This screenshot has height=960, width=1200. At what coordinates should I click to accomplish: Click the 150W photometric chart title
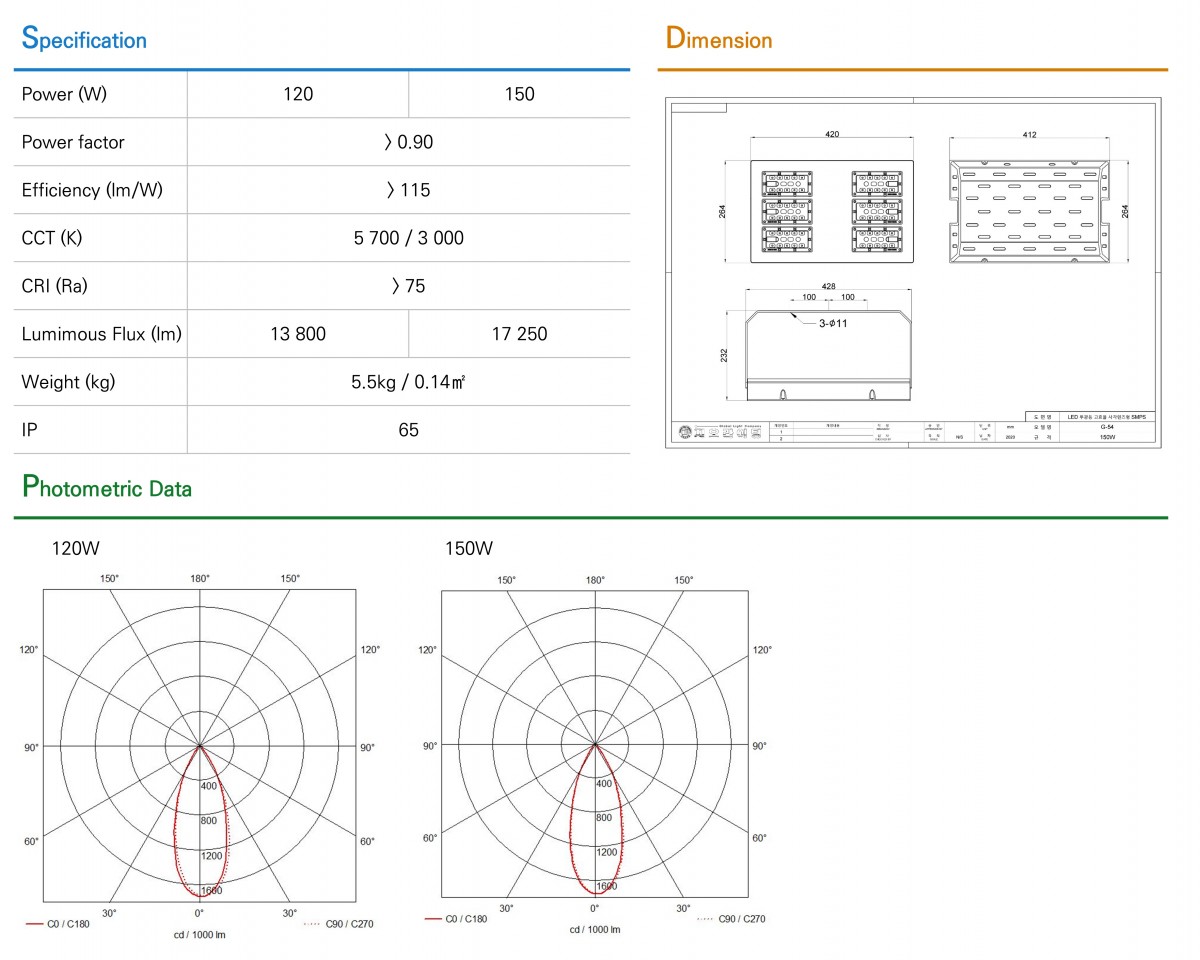click(x=469, y=548)
